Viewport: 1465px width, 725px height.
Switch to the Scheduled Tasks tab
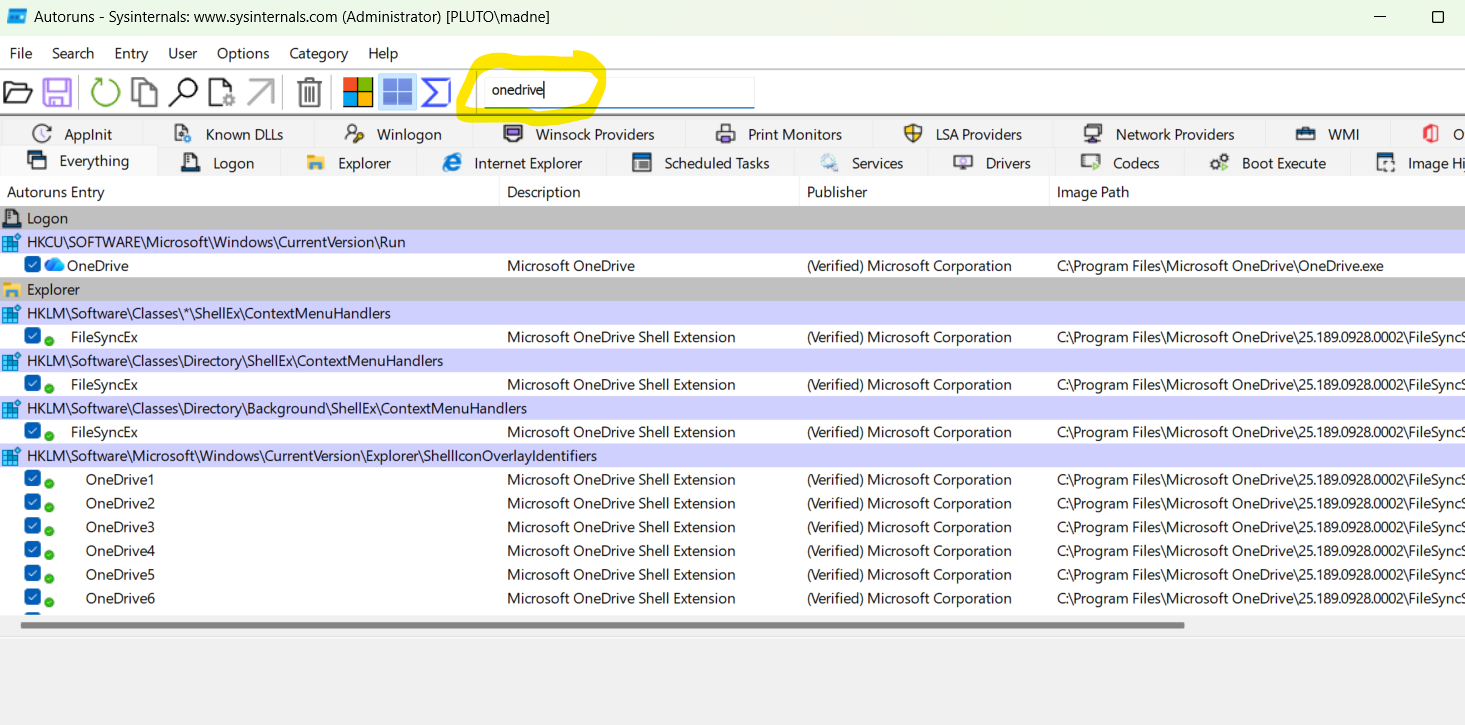(x=703, y=163)
